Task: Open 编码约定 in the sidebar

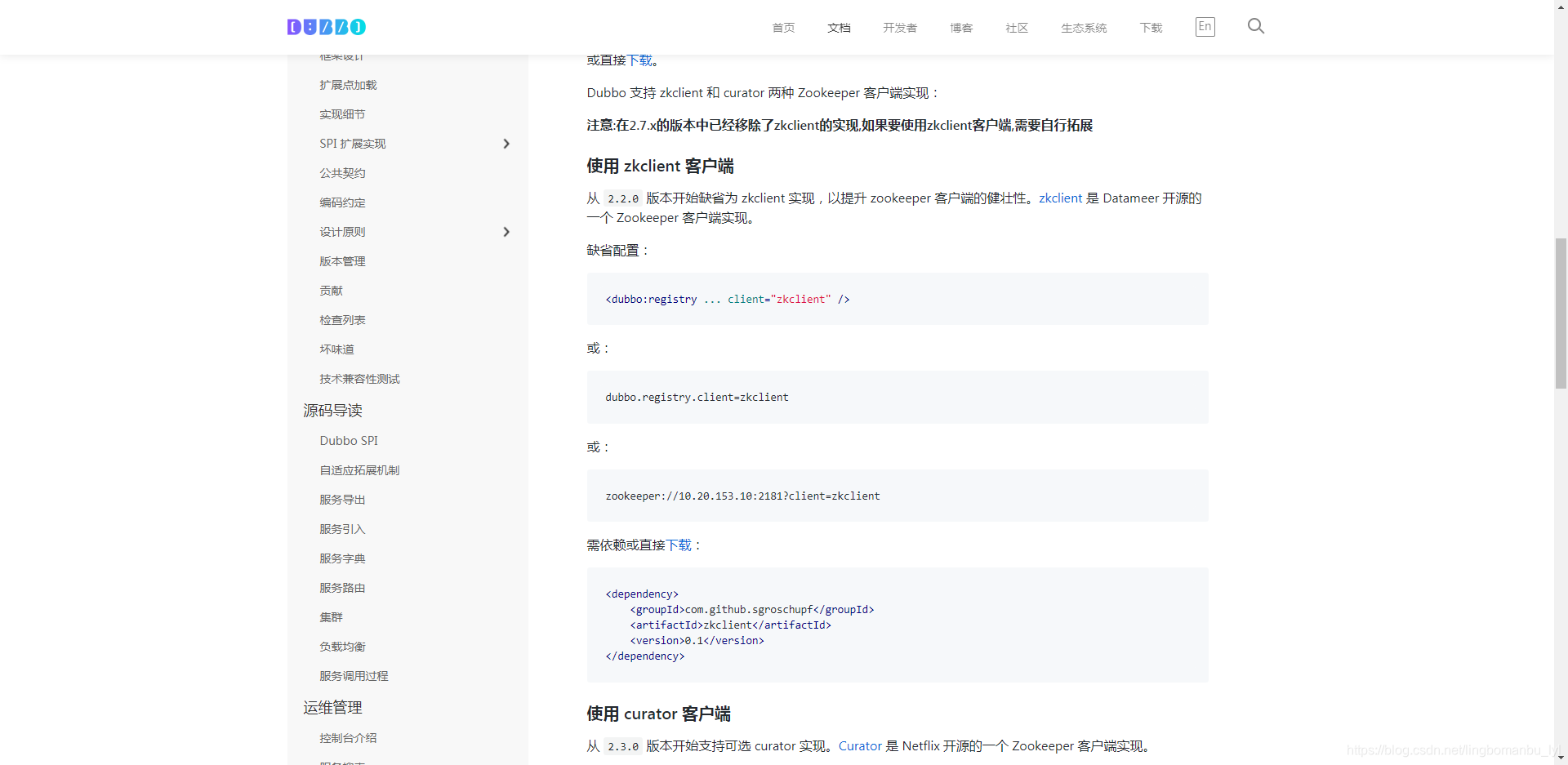Action: pyautogui.click(x=342, y=202)
